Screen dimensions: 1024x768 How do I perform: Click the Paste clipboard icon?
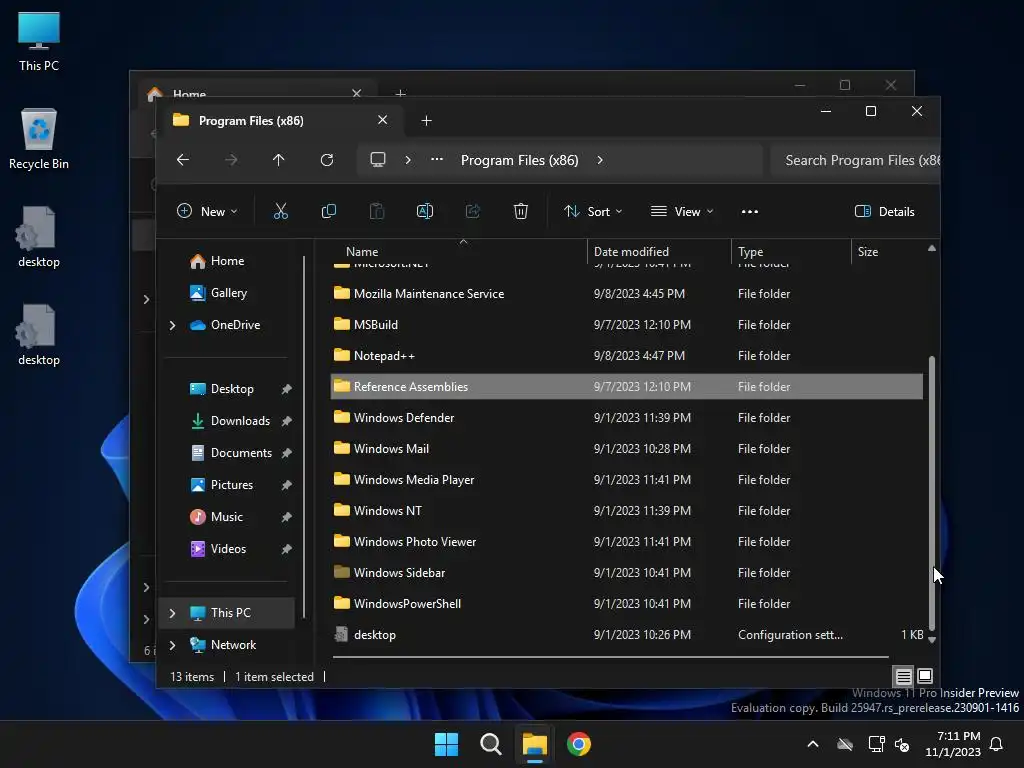pyautogui.click(x=377, y=211)
